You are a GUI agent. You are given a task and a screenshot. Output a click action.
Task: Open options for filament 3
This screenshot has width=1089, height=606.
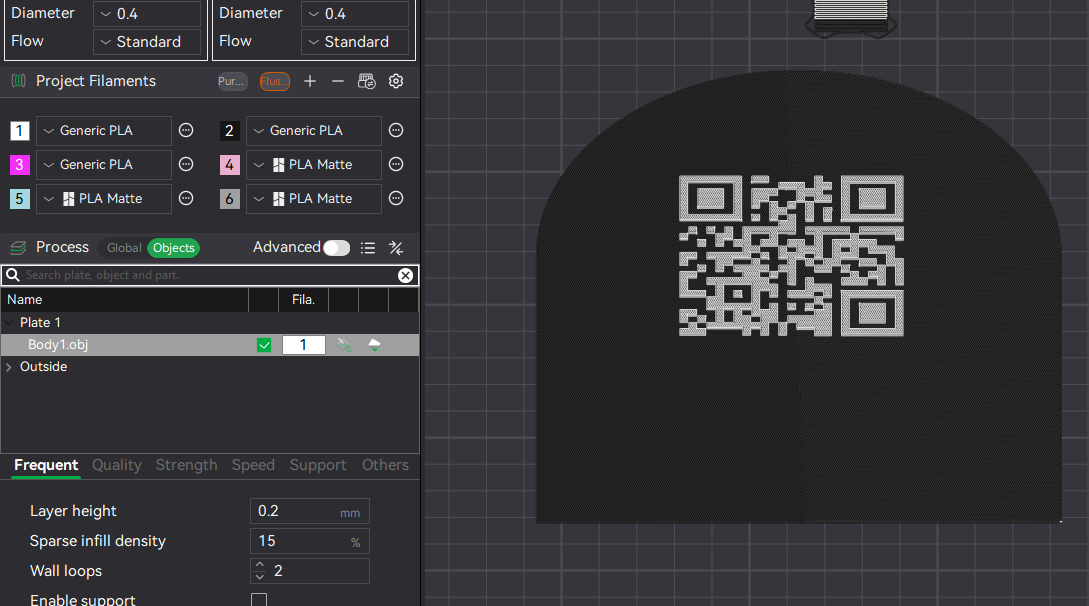tap(186, 165)
